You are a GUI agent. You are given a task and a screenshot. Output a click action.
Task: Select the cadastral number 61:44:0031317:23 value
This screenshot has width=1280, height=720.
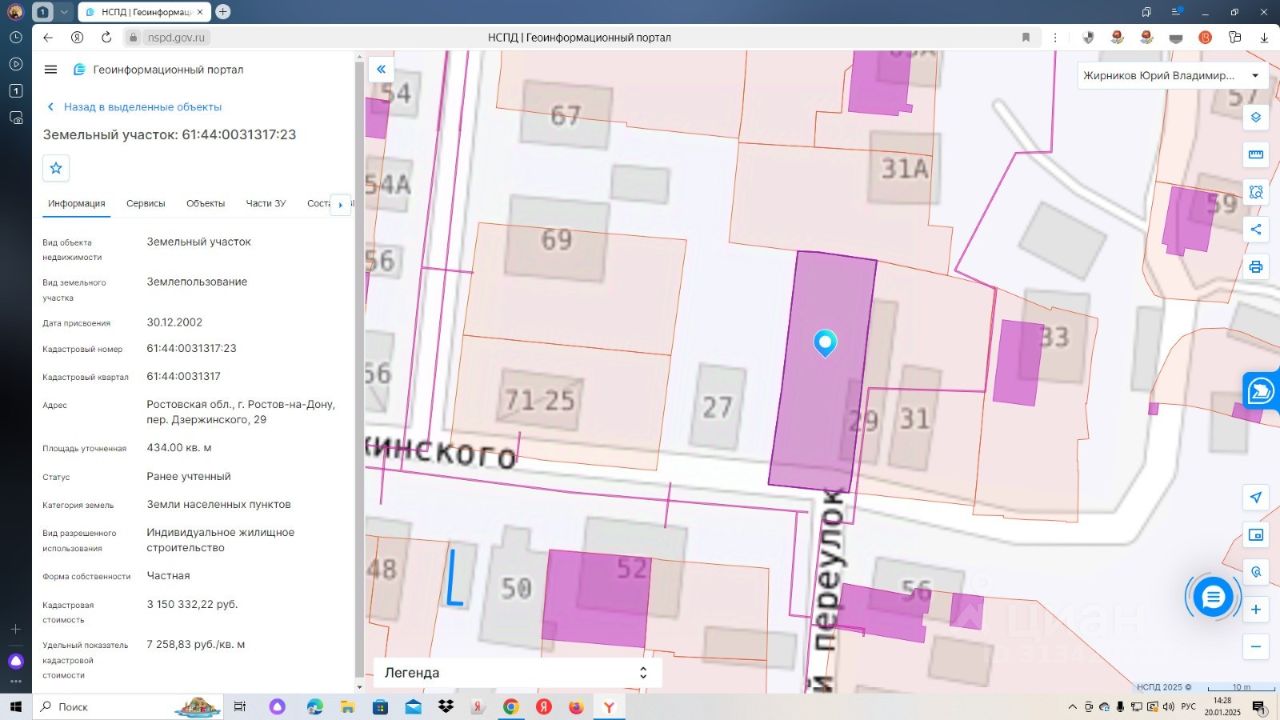(191, 348)
